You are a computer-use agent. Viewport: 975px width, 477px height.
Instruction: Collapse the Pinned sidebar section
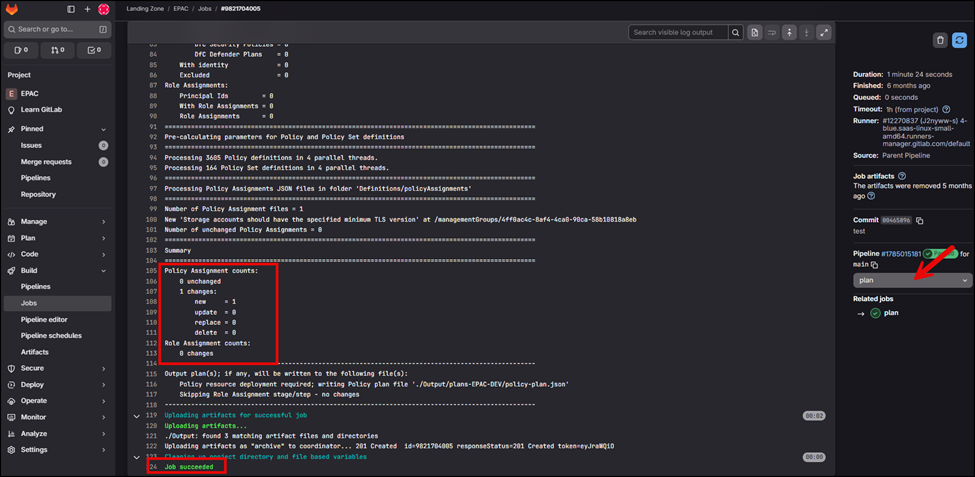[58, 129]
